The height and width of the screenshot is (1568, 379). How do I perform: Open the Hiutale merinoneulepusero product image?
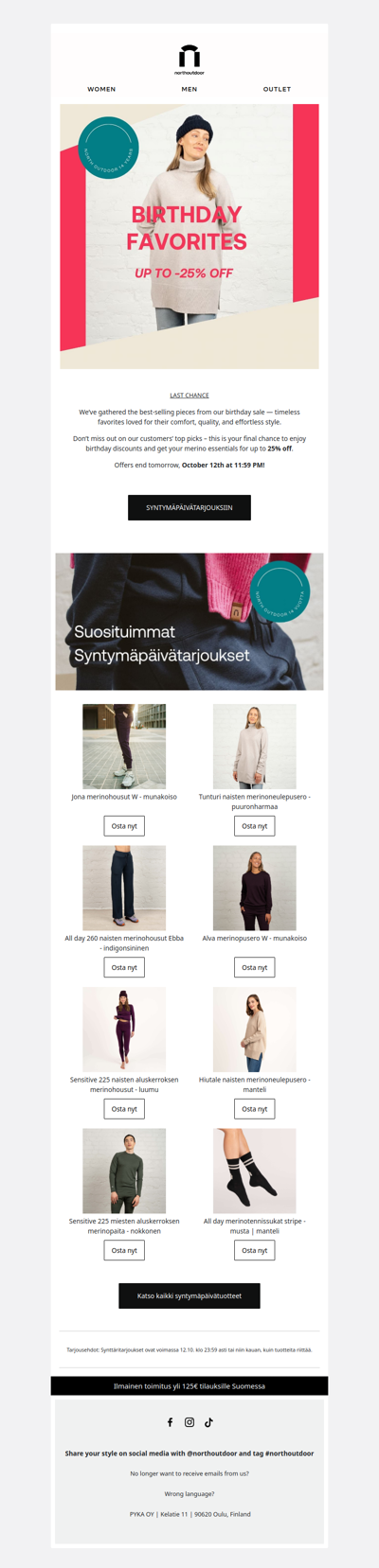[255, 1030]
